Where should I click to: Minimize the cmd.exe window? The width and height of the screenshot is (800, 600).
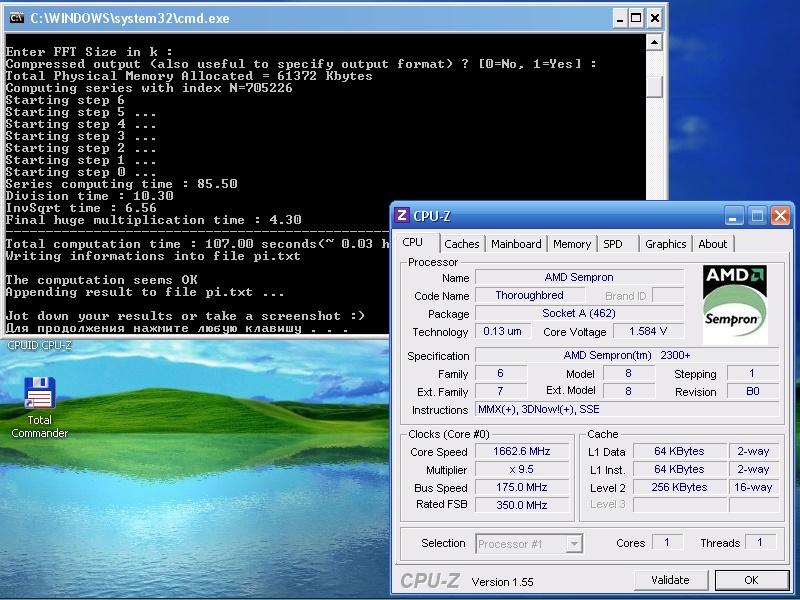620,19
